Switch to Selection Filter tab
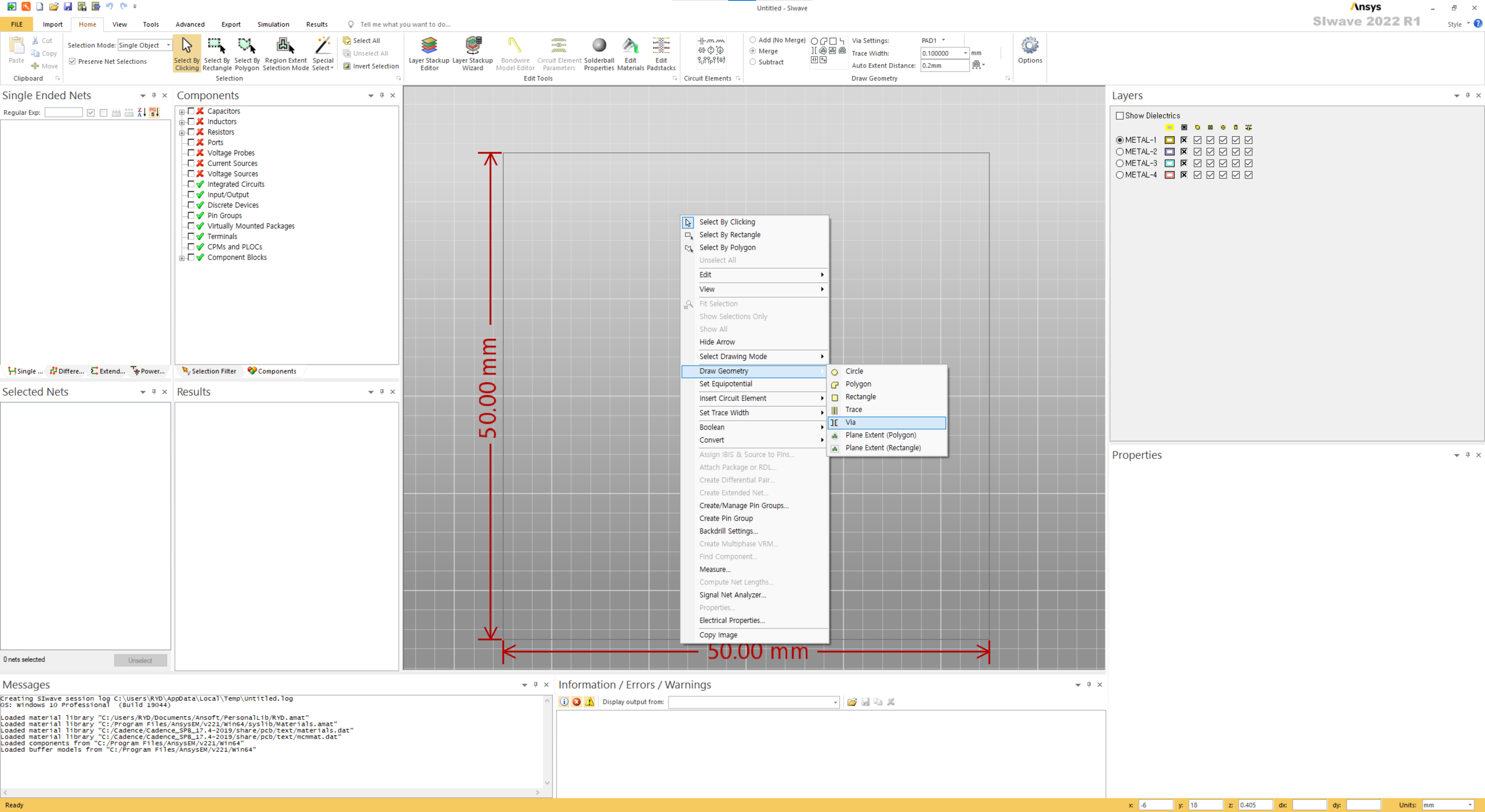The image size is (1485, 812). 209,371
